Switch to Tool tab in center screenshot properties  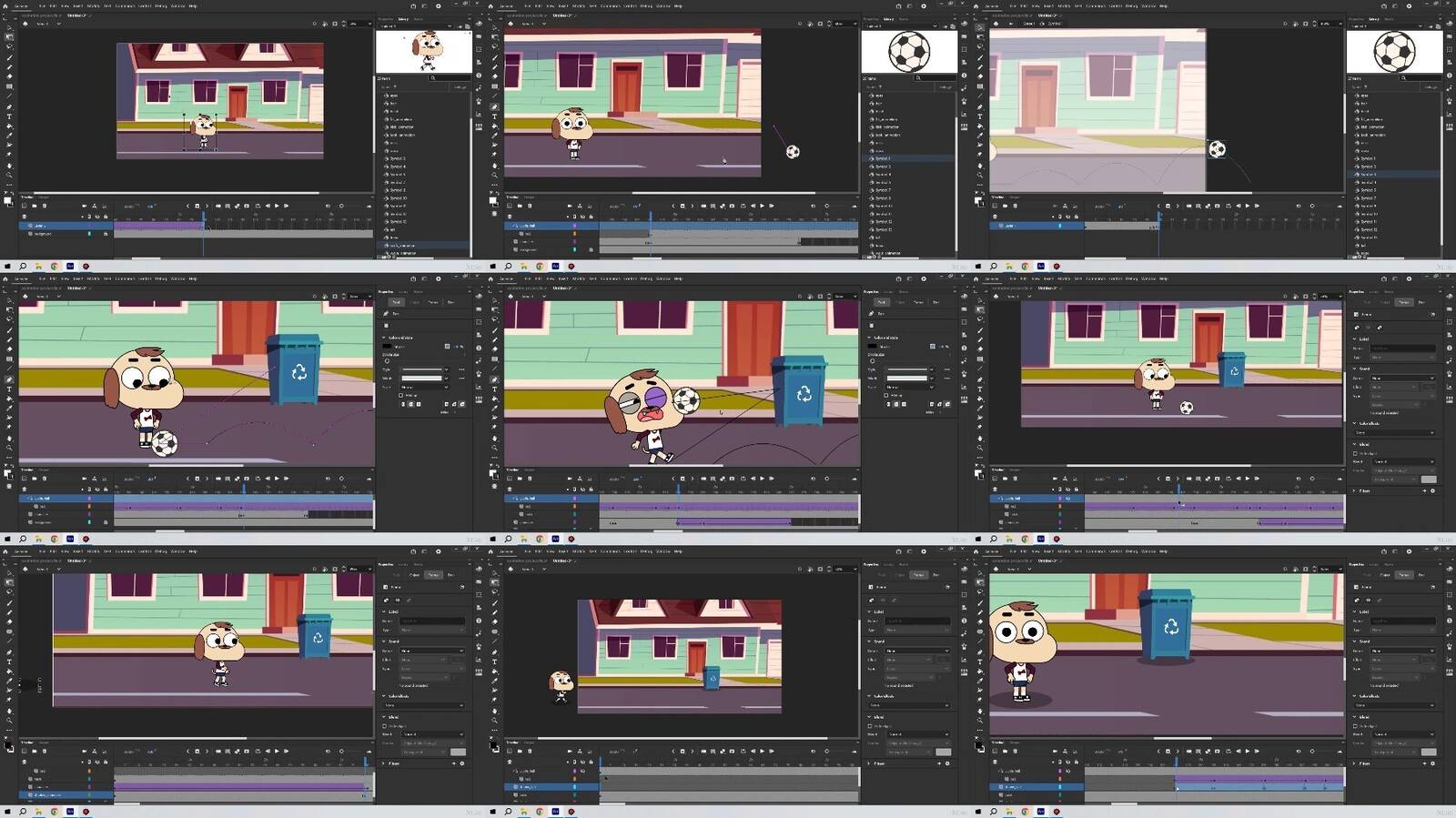click(x=881, y=302)
